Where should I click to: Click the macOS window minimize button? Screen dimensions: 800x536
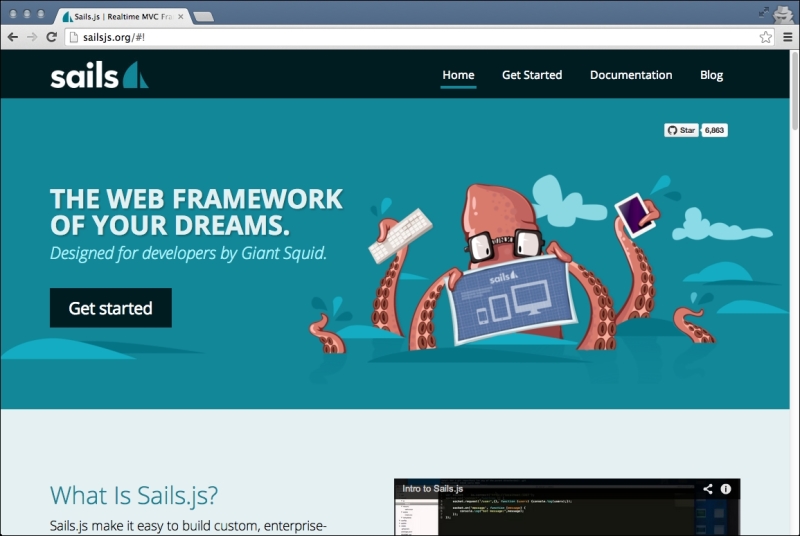(27, 14)
